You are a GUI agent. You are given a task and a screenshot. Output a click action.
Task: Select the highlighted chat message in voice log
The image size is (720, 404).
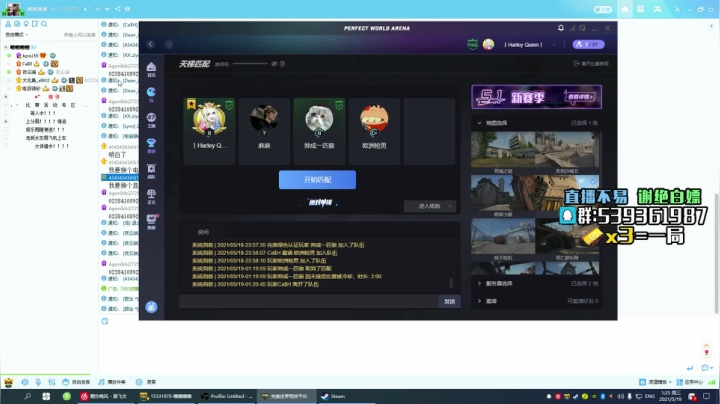[120, 177]
